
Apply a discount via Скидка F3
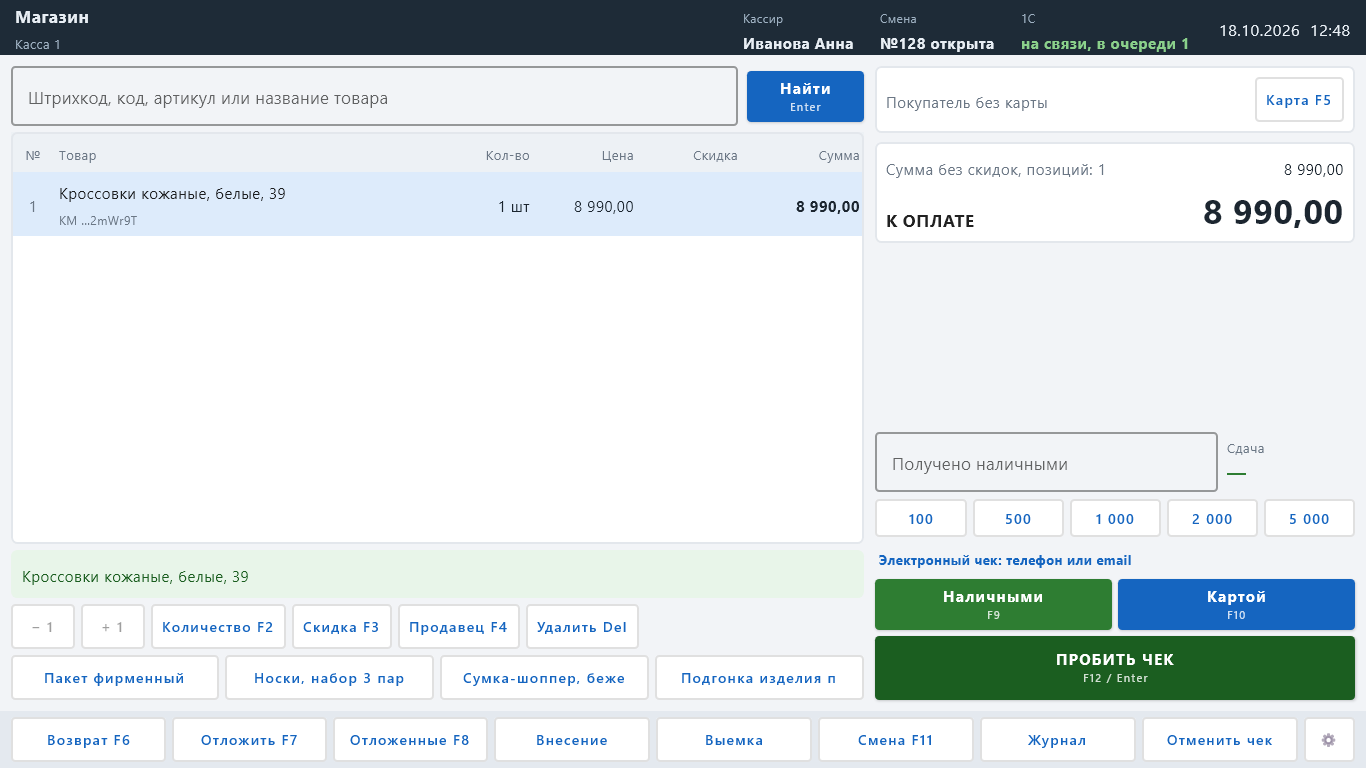342,627
